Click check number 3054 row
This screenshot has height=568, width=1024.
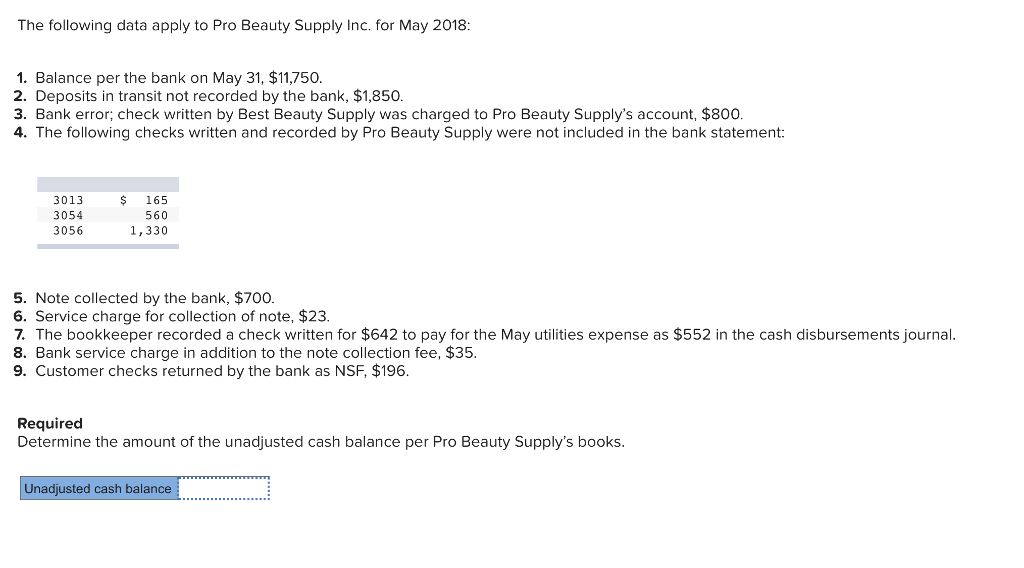point(108,215)
